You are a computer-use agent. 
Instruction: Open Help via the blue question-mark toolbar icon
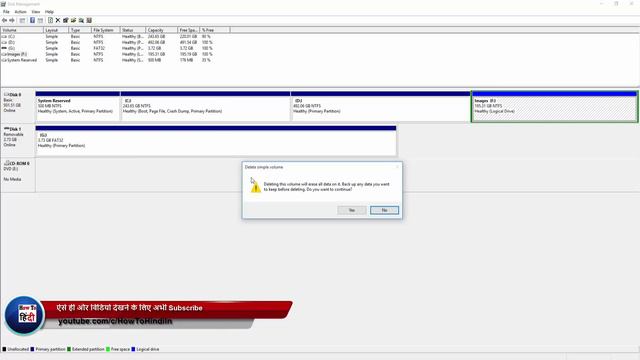pyautogui.click(x=32, y=20)
